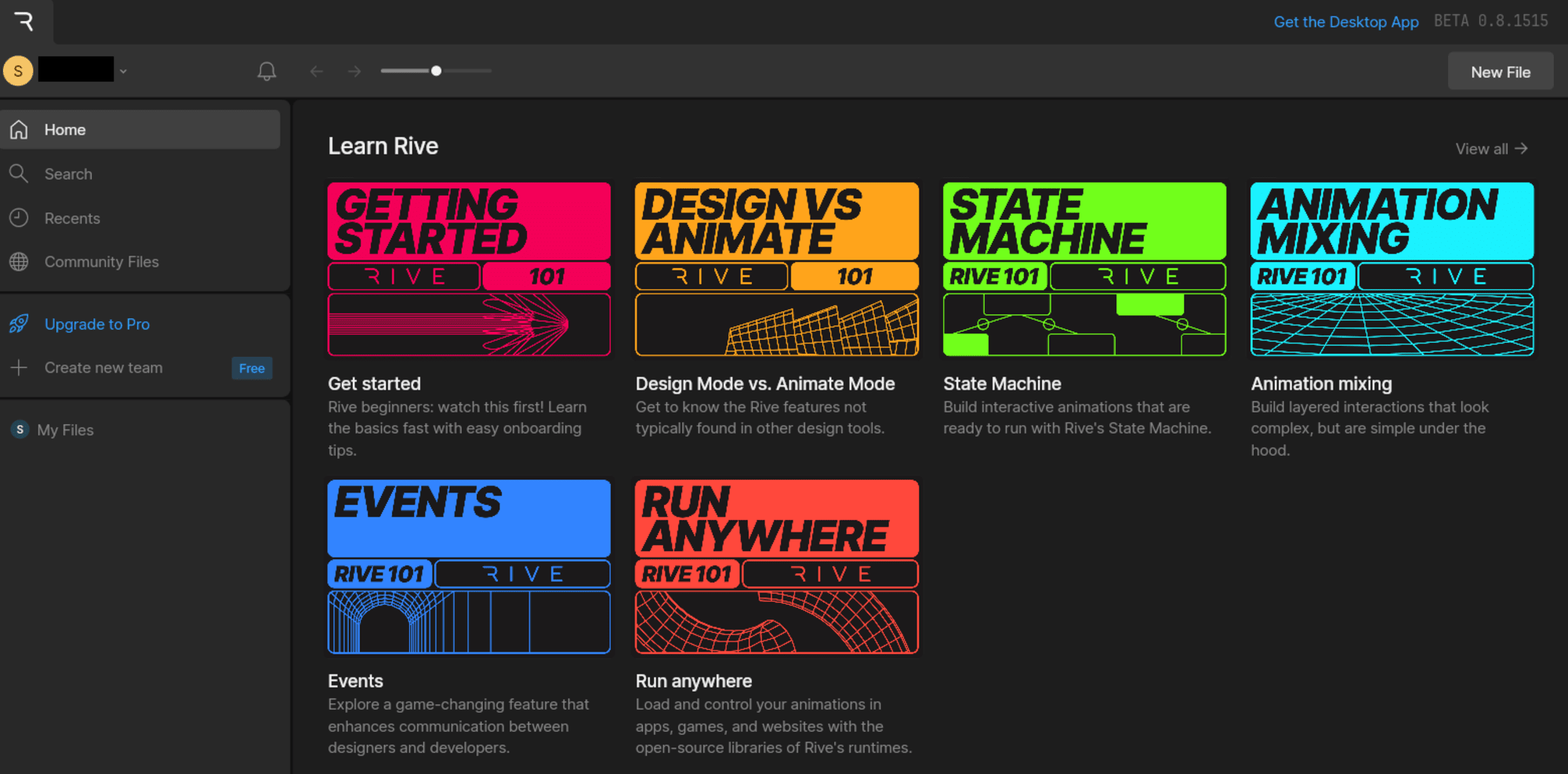Click the orange S user avatar
Screen dimensions: 1568x774
point(18,71)
